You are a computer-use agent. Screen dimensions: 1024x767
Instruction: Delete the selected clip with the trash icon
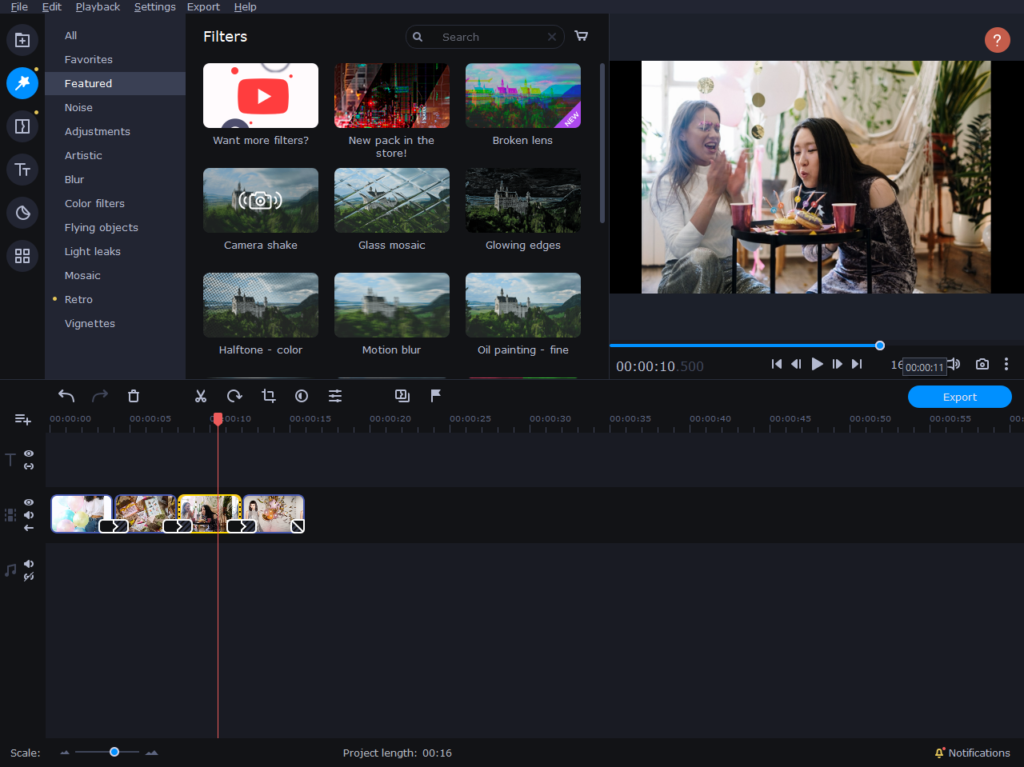click(134, 396)
